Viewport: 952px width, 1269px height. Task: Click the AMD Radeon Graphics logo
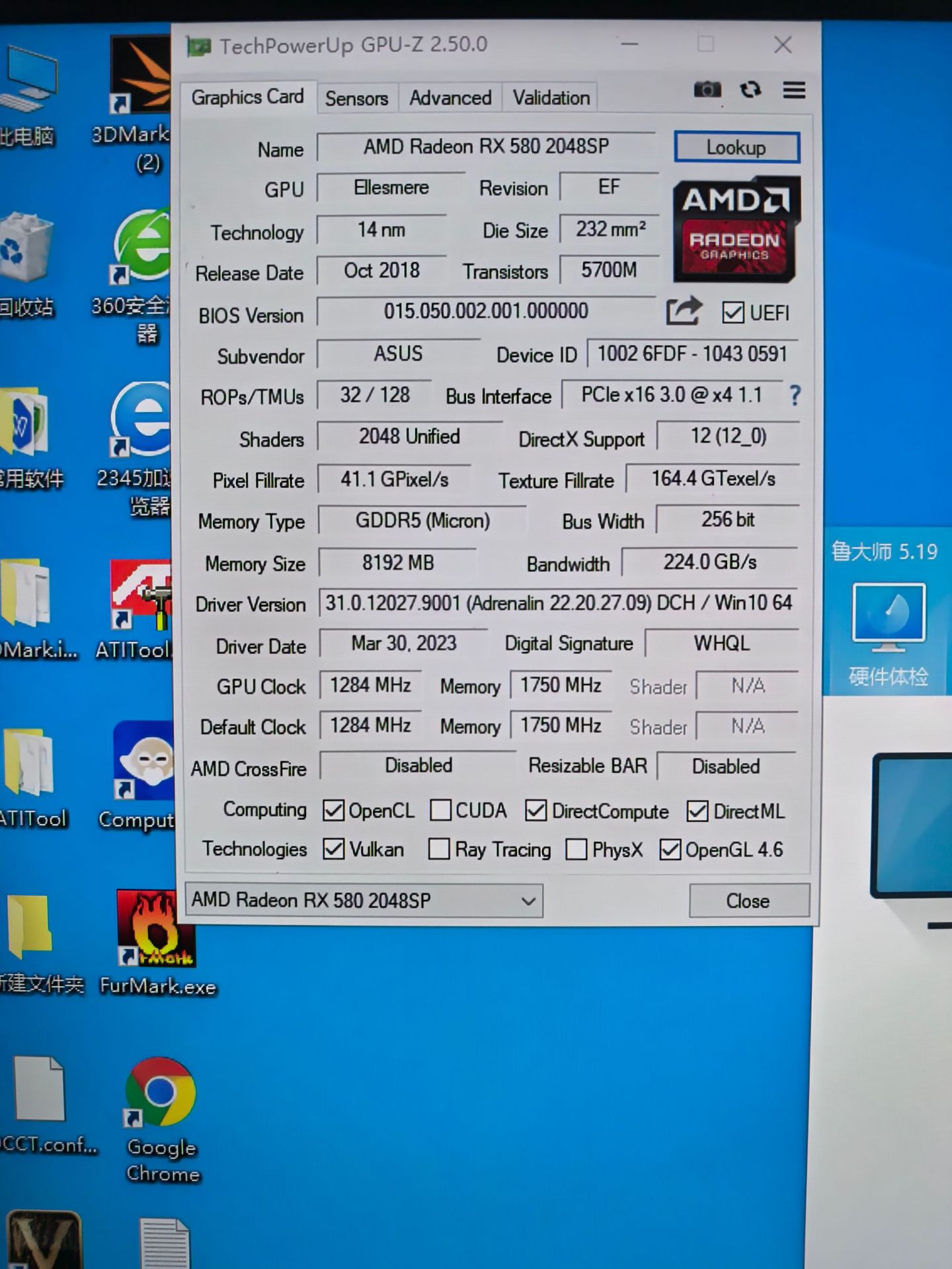(736, 229)
